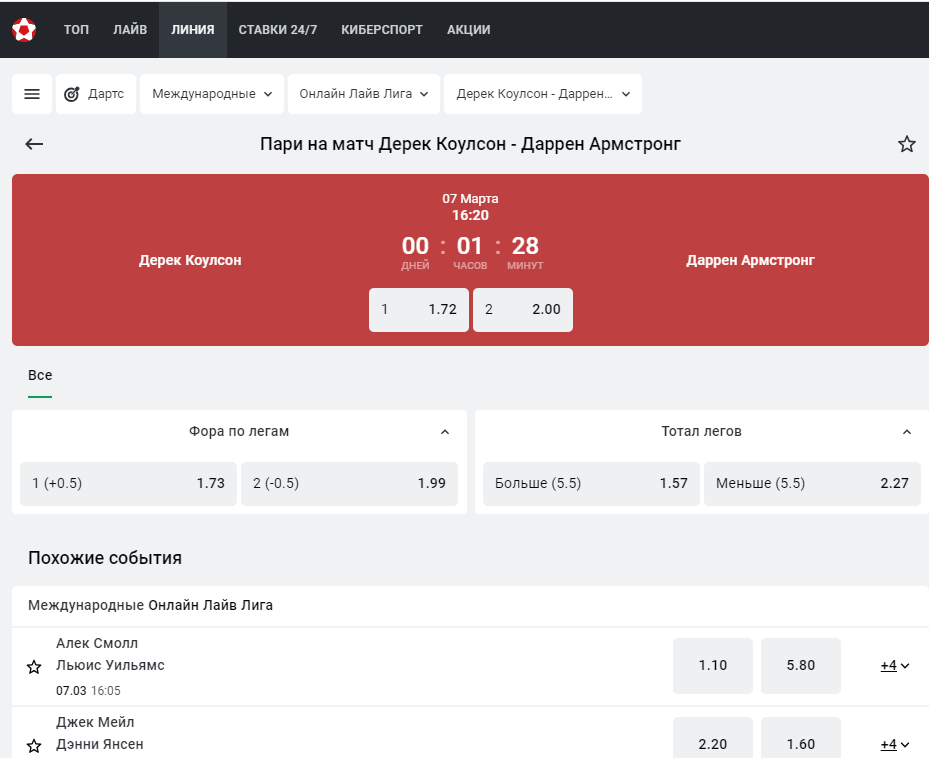Image resolution: width=929 pixels, height=758 pixels.
Task: Add match to favorites with star icon
Action: pos(906,143)
